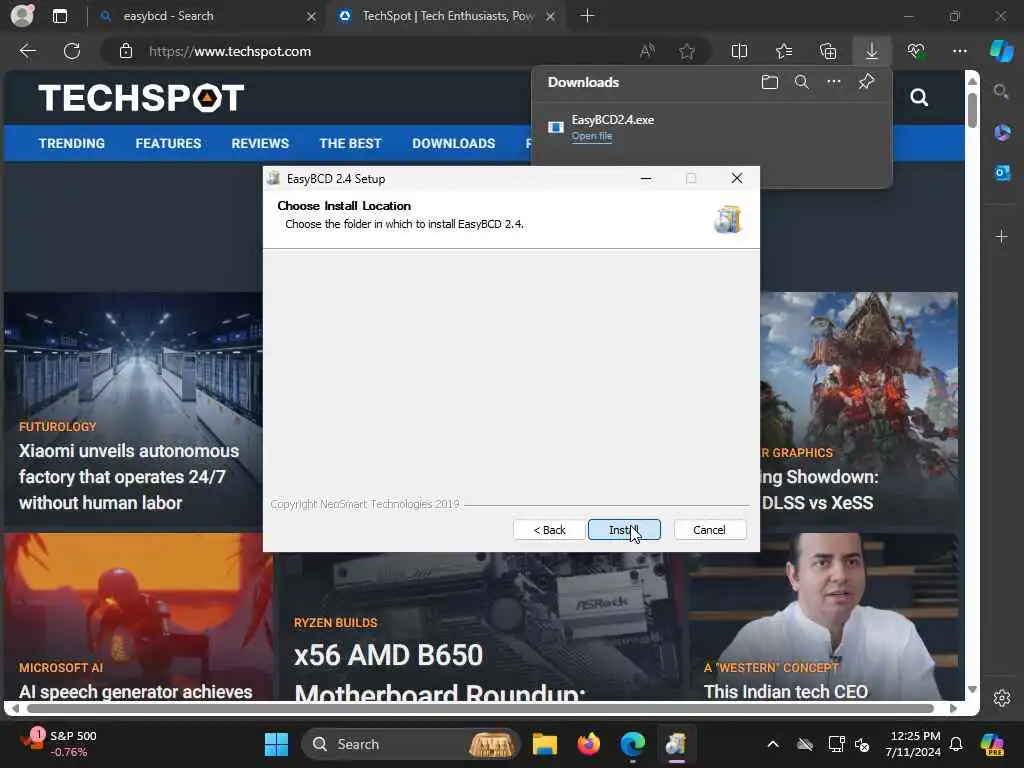
Task: Open the downloads folder icon in Downloads panel
Action: [x=770, y=82]
